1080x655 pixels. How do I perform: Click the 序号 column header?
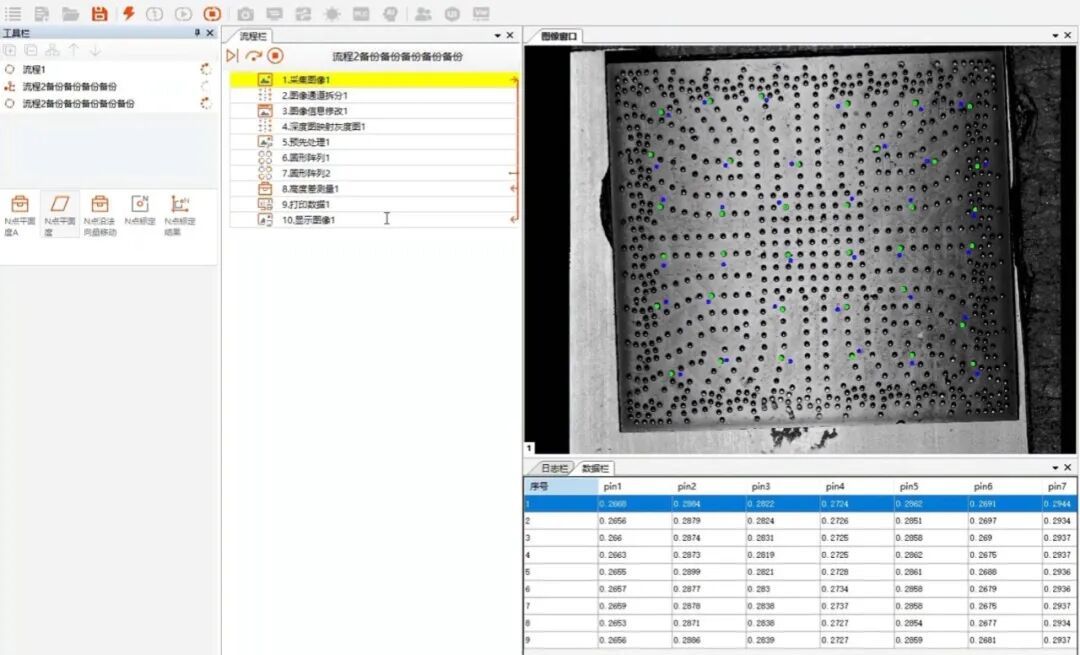[561, 486]
